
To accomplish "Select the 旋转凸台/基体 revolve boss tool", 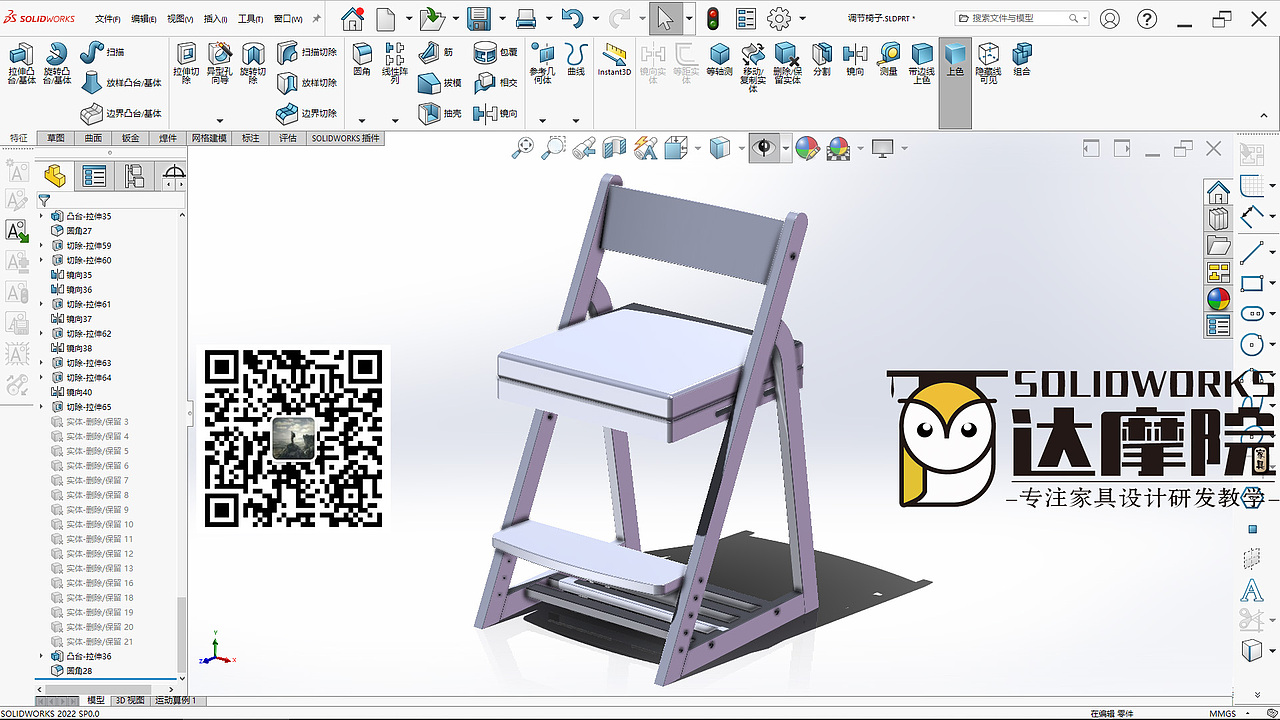I will pos(57,62).
